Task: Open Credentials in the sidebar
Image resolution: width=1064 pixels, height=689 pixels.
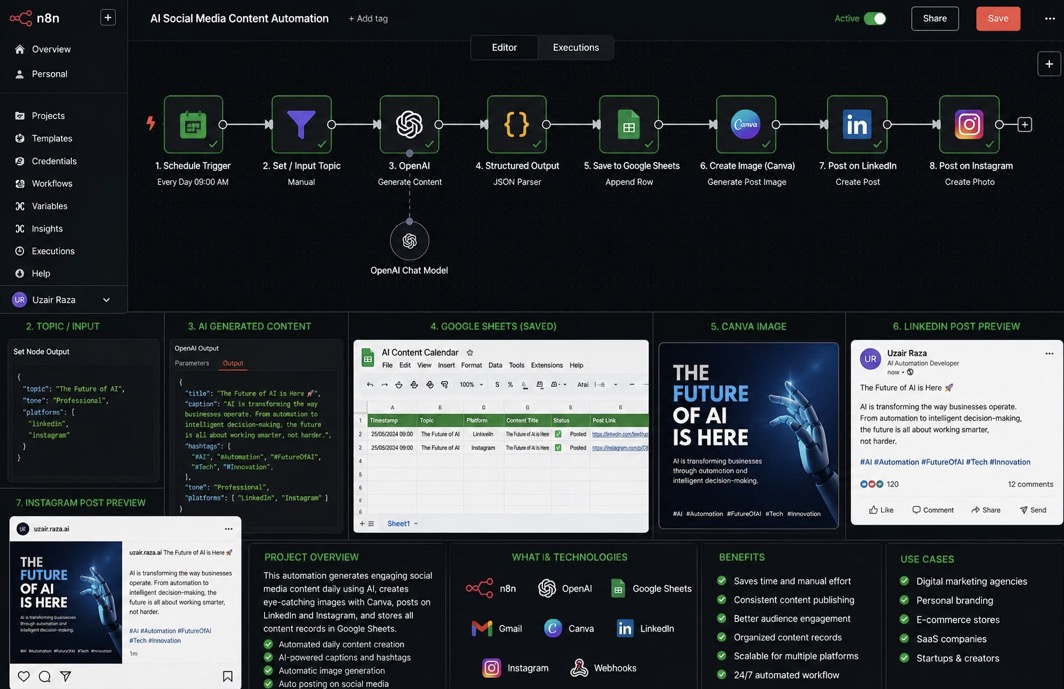Action: tap(54, 161)
